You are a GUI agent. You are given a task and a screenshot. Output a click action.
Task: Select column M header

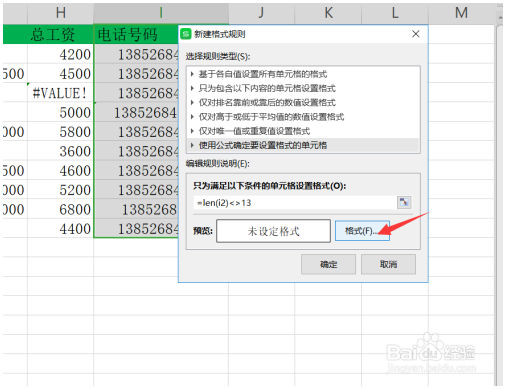(x=461, y=13)
